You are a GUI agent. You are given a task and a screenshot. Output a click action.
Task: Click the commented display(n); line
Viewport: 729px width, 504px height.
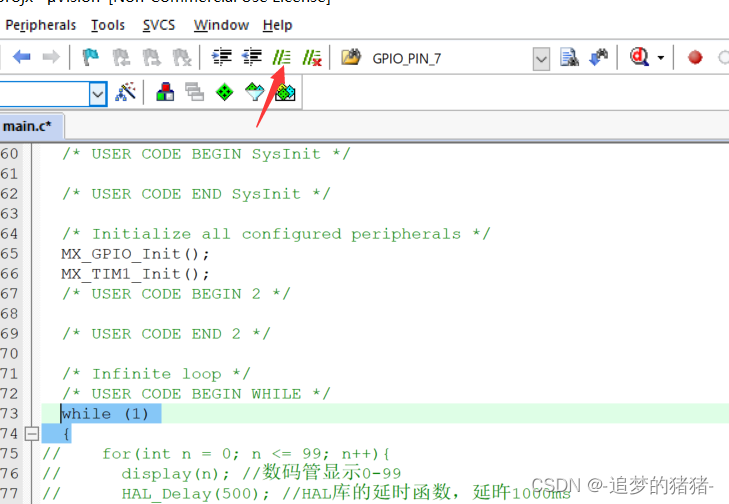click(221, 473)
